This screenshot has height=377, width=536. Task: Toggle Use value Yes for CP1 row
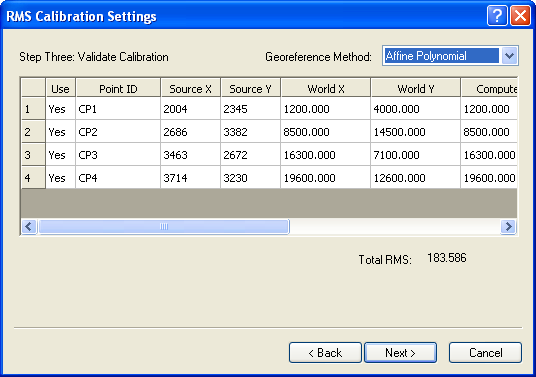click(x=61, y=109)
